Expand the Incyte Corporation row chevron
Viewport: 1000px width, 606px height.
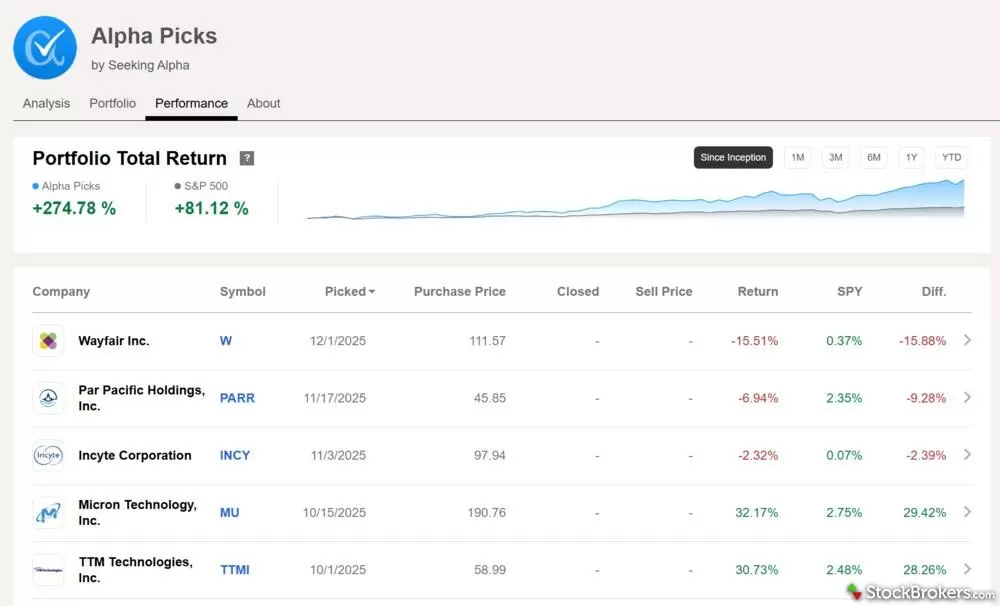(x=967, y=455)
